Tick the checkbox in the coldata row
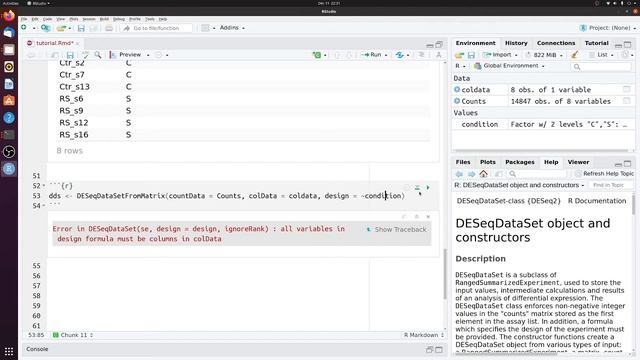The width and height of the screenshot is (640, 360). pyautogui.click(x=627, y=89)
